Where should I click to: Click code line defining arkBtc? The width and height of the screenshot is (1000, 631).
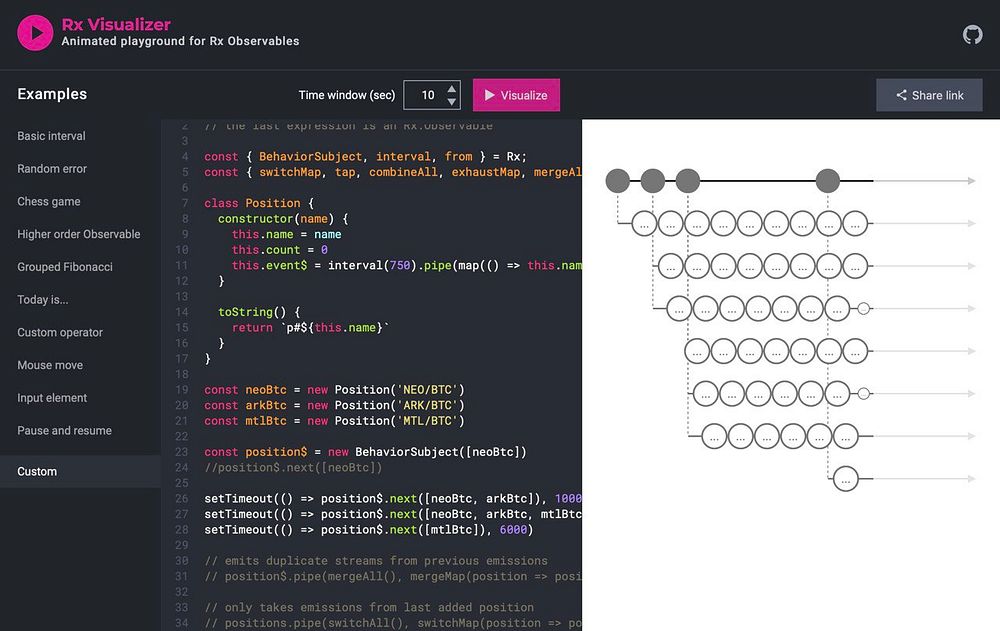click(334, 405)
